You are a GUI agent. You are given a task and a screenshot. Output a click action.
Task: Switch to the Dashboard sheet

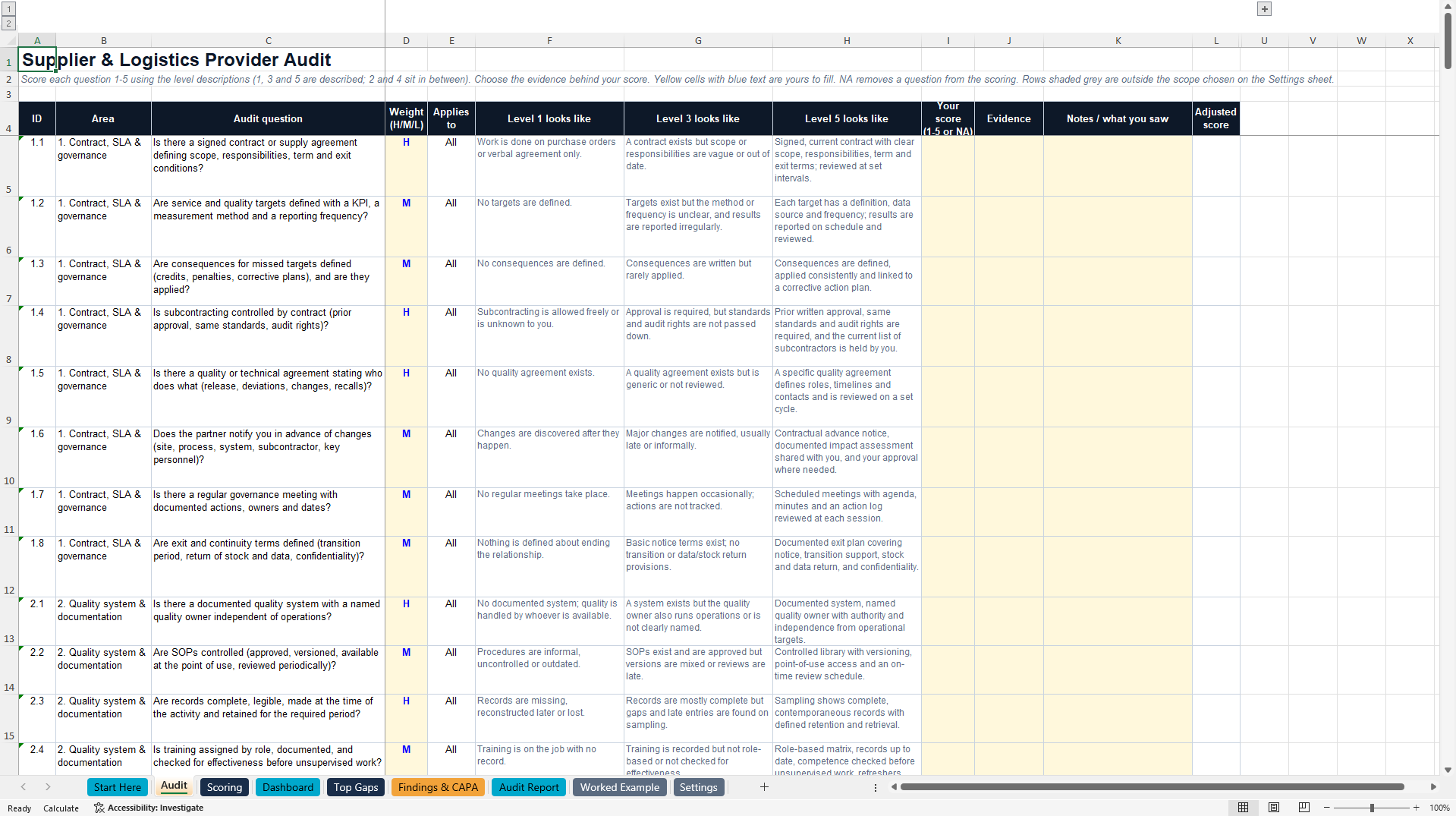(288, 787)
